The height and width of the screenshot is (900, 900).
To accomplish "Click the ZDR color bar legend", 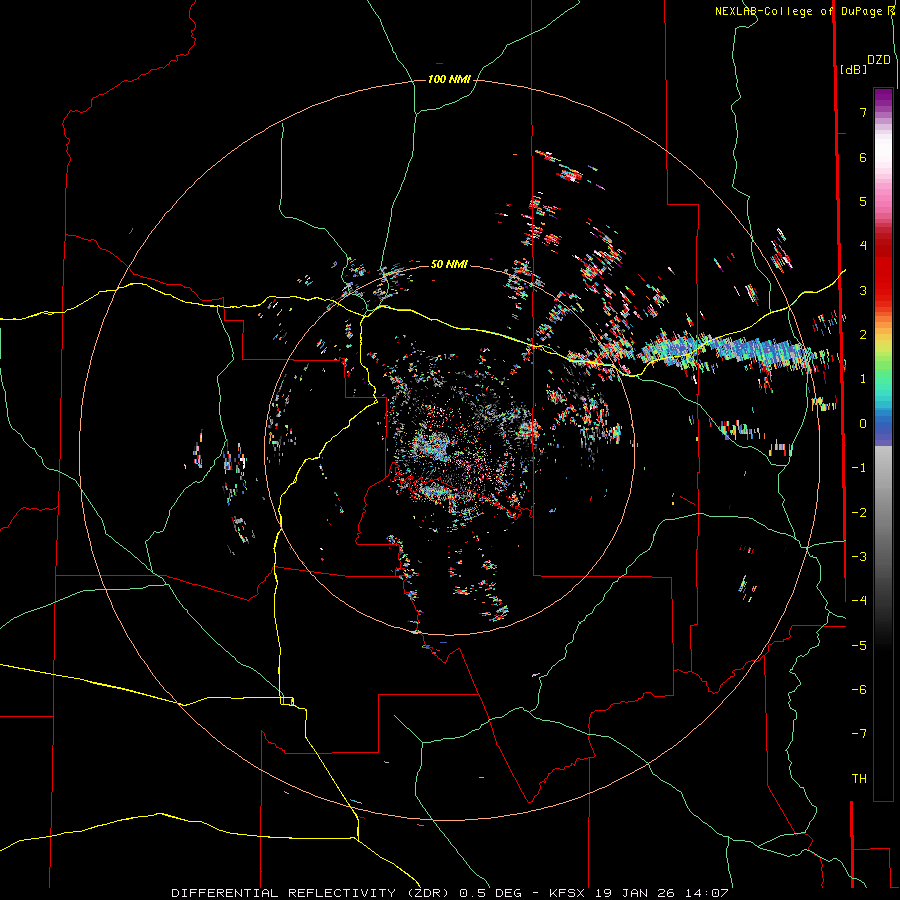I will click(x=883, y=444).
